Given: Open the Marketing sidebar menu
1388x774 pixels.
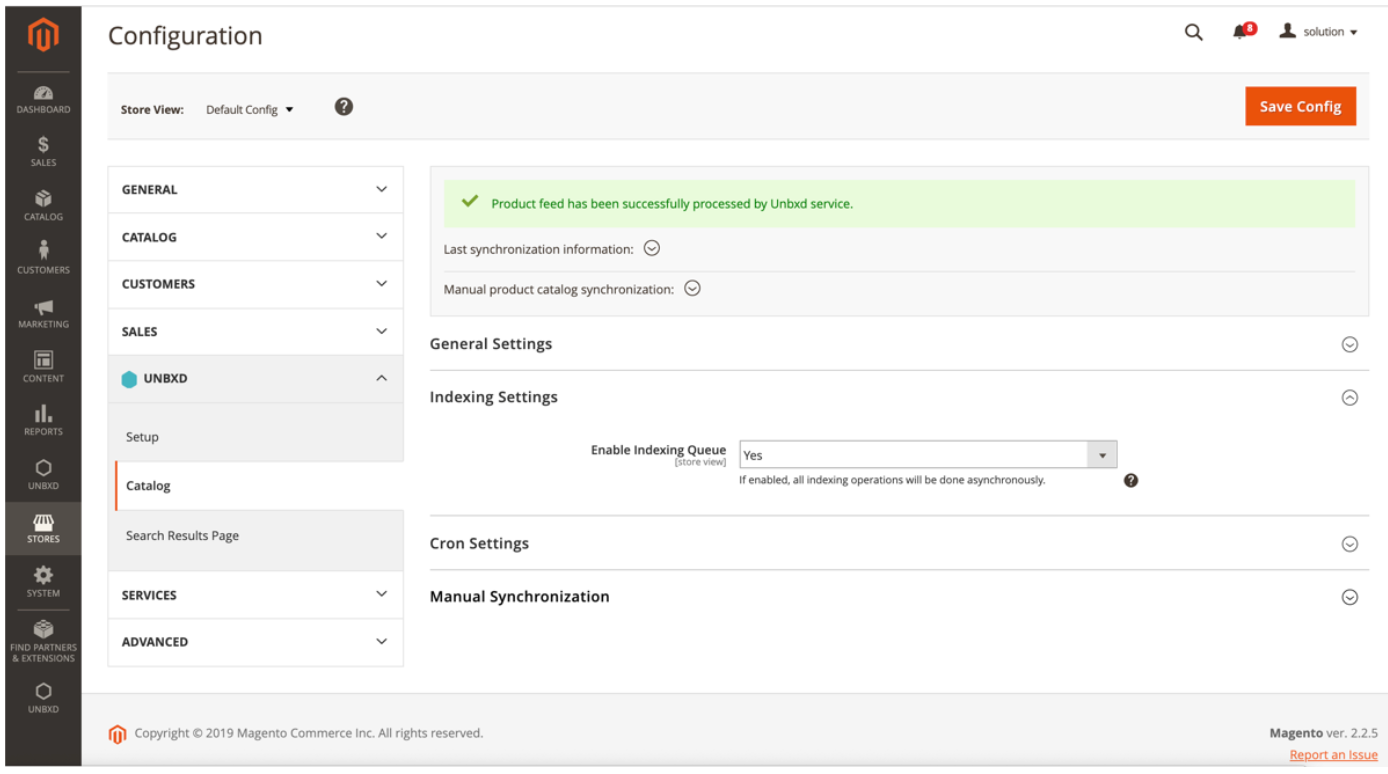Looking at the screenshot, I should click(43, 313).
